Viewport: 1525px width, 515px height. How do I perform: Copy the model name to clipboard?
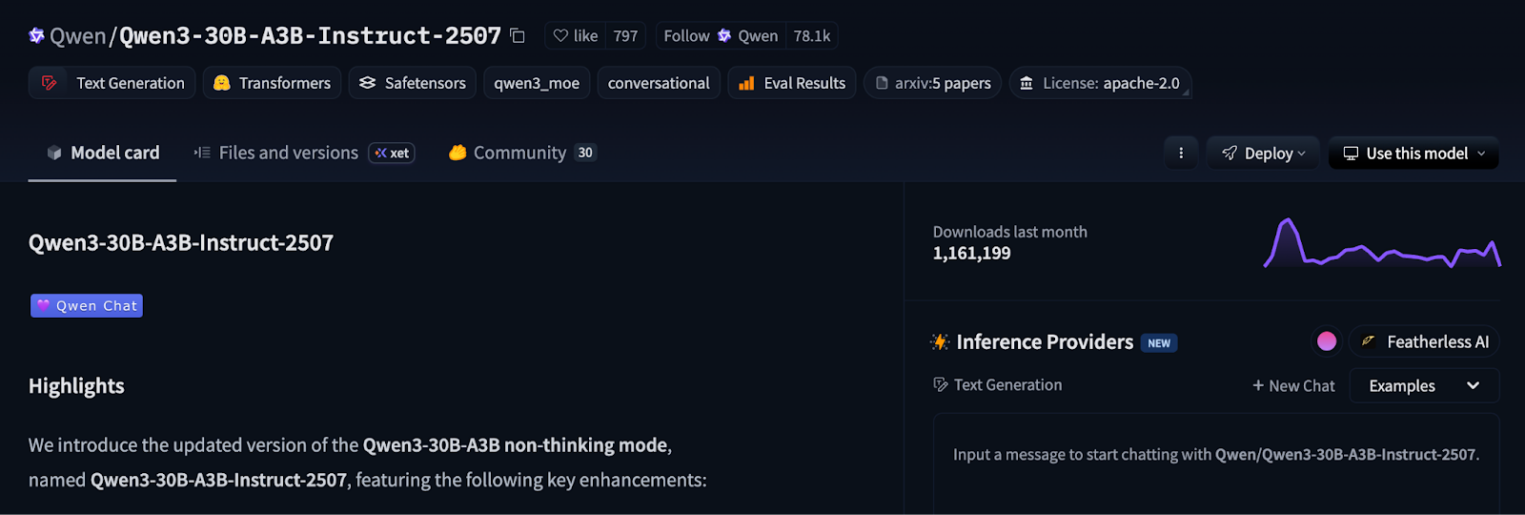point(517,36)
